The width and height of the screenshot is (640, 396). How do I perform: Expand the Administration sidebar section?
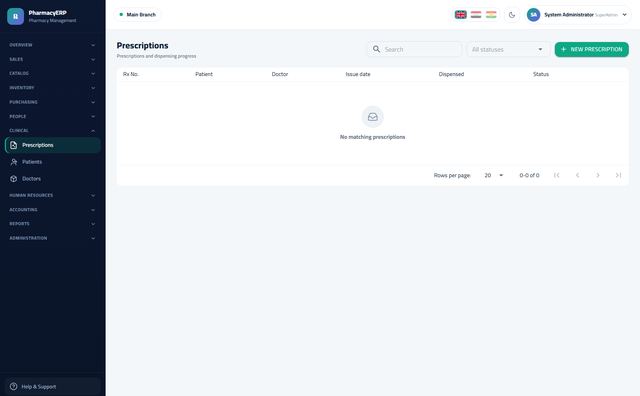(x=52, y=238)
